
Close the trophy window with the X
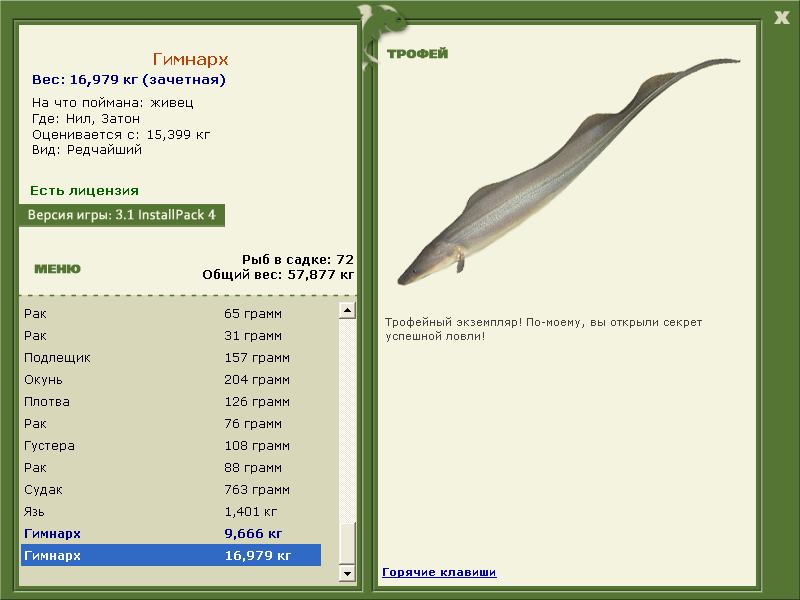(x=781, y=16)
